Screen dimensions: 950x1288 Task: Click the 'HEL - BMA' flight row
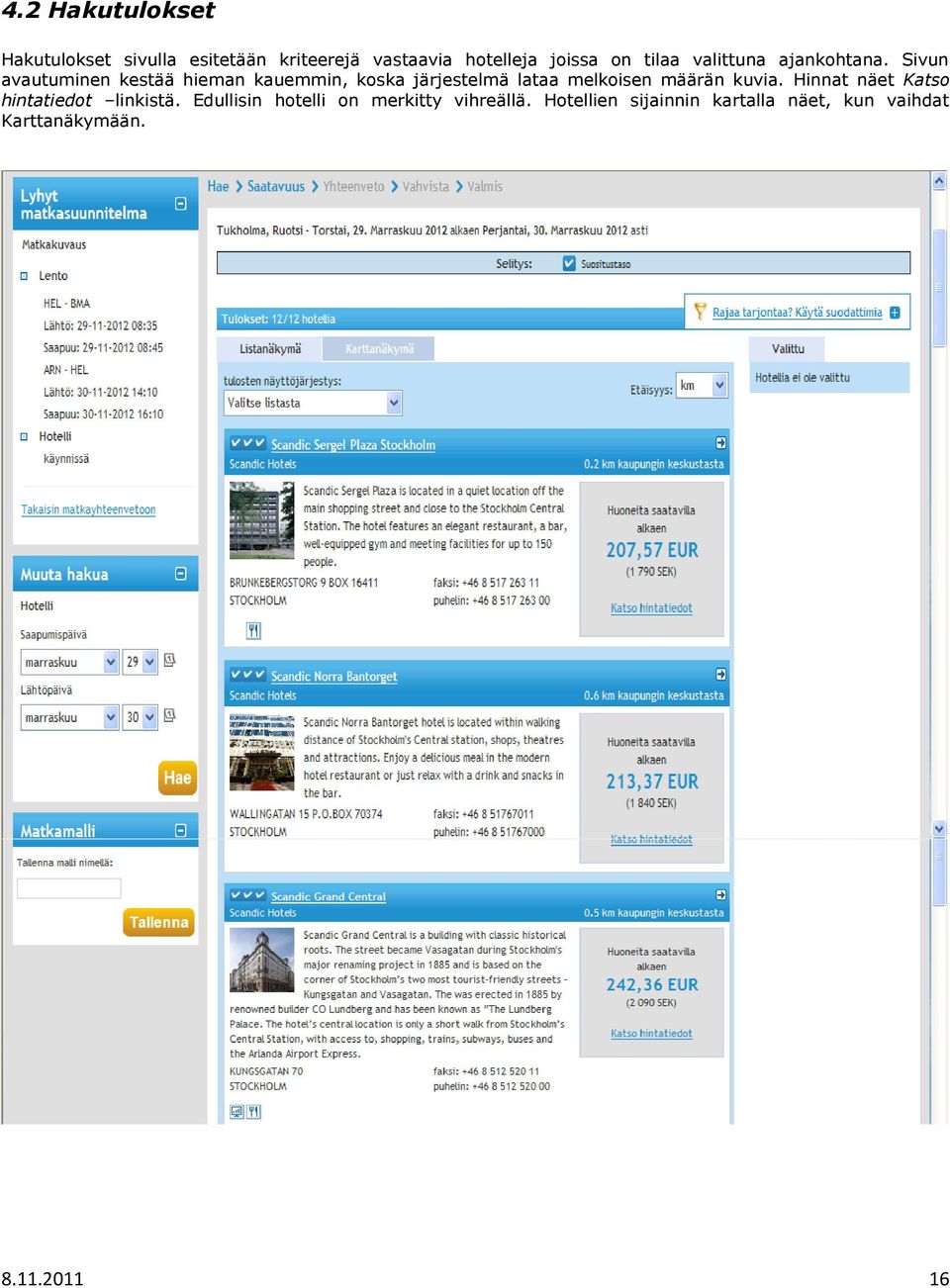click(66, 304)
